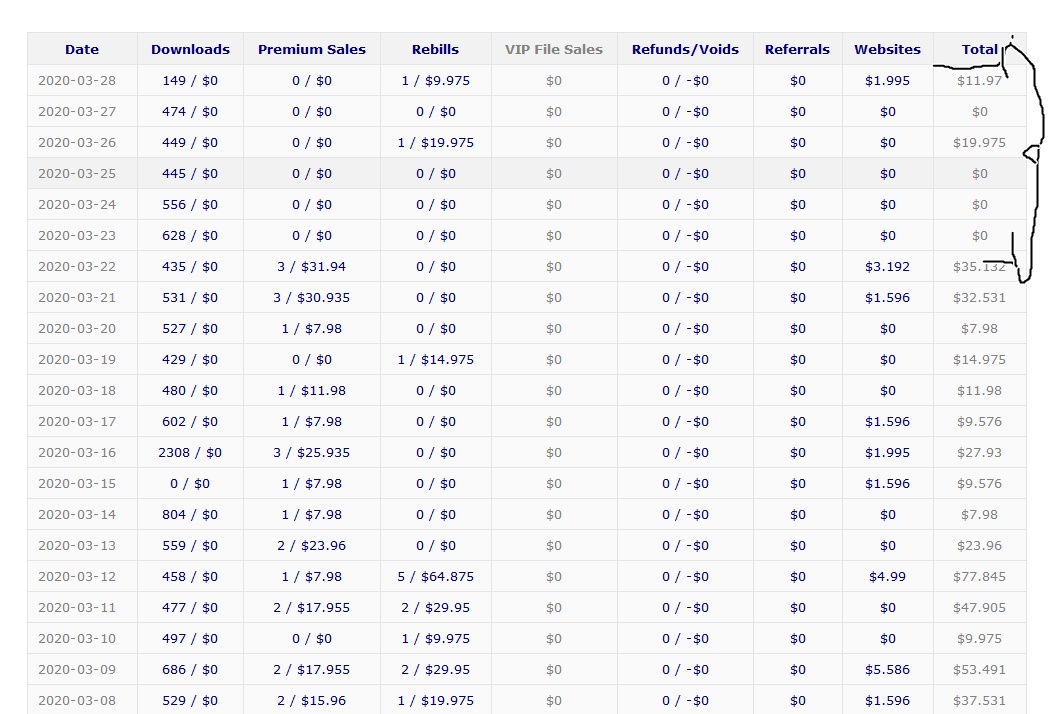Click websites value $3.192
The height and width of the screenshot is (714, 1049).
pos(887,267)
